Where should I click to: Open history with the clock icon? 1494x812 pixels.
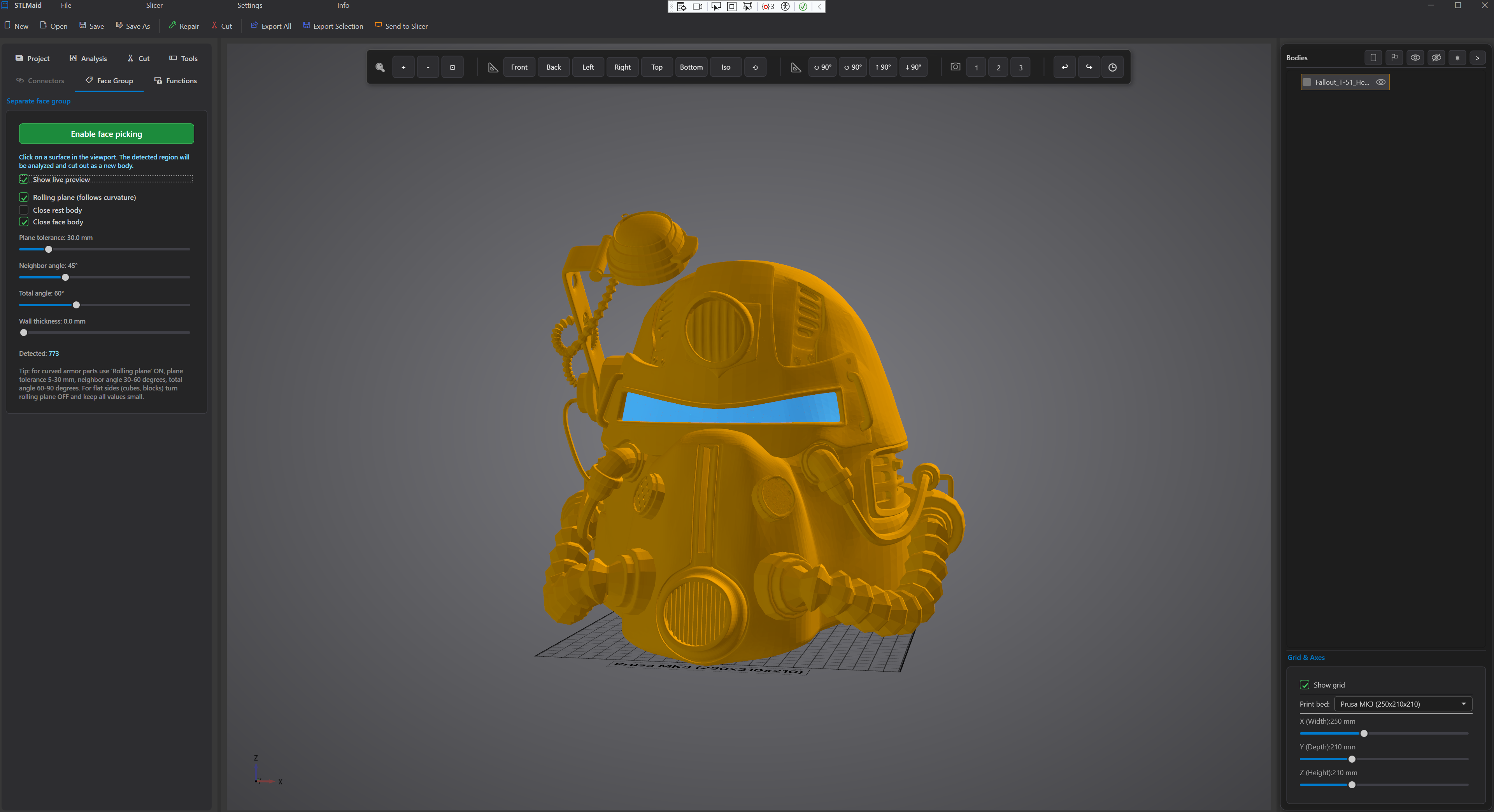coord(1112,67)
